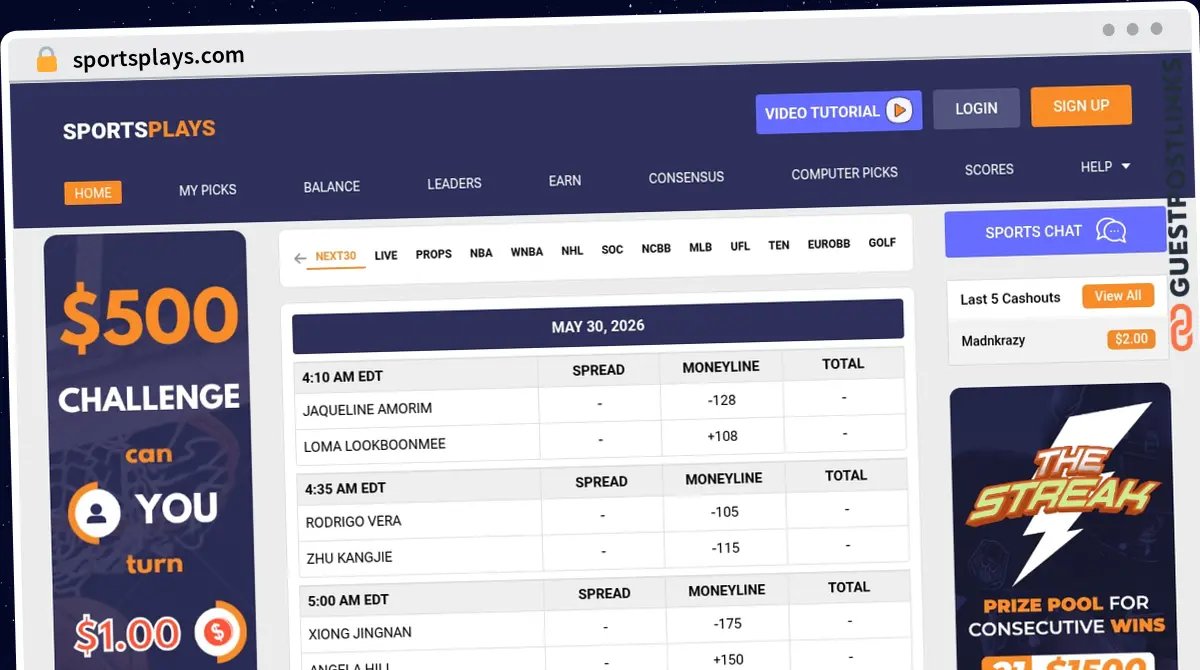Open COMPUTER PICKS page
This screenshot has height=670, width=1200.
point(845,173)
